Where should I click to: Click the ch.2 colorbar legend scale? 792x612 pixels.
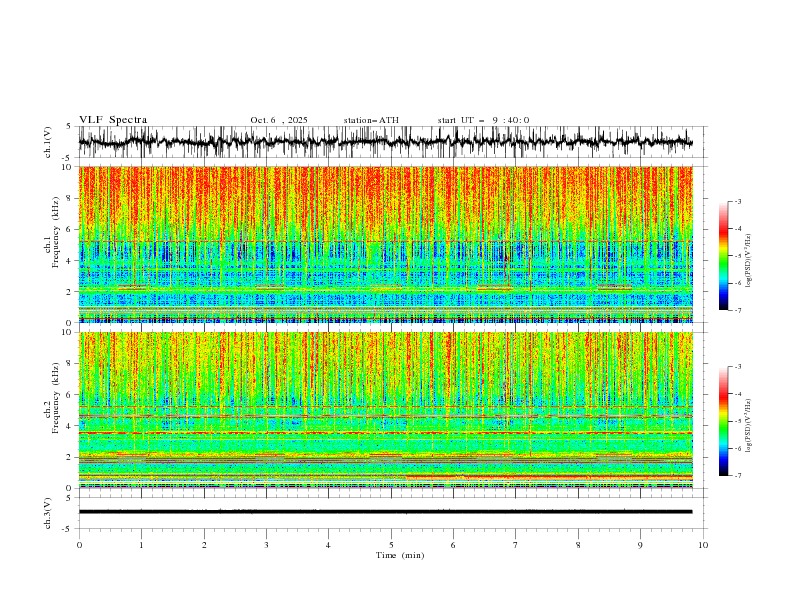(724, 421)
